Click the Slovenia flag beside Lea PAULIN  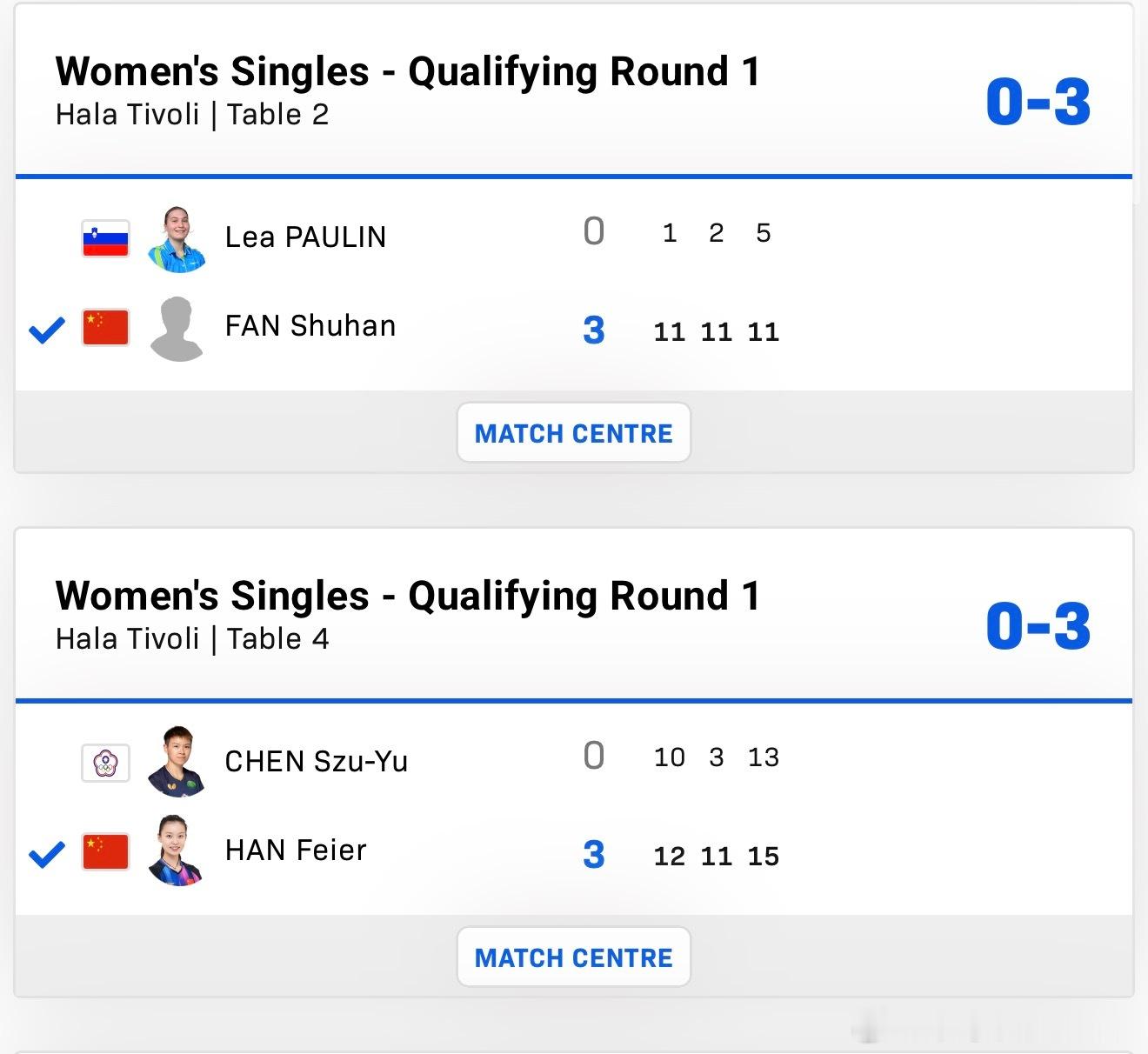point(105,238)
